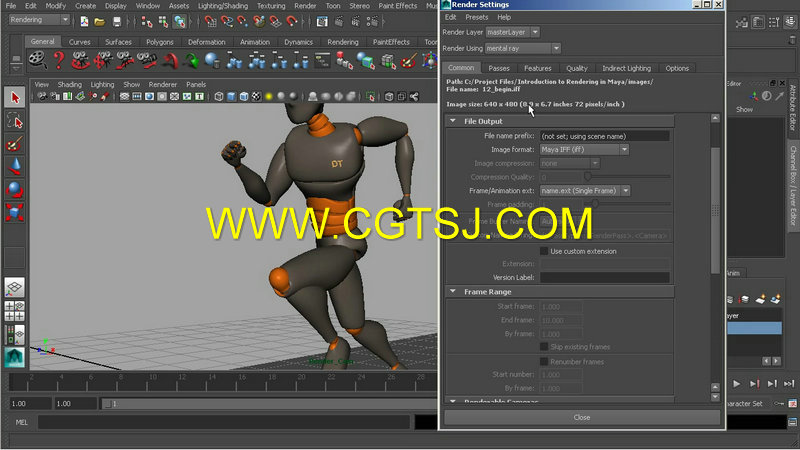Open the Dynamics shelf tab

[298, 42]
